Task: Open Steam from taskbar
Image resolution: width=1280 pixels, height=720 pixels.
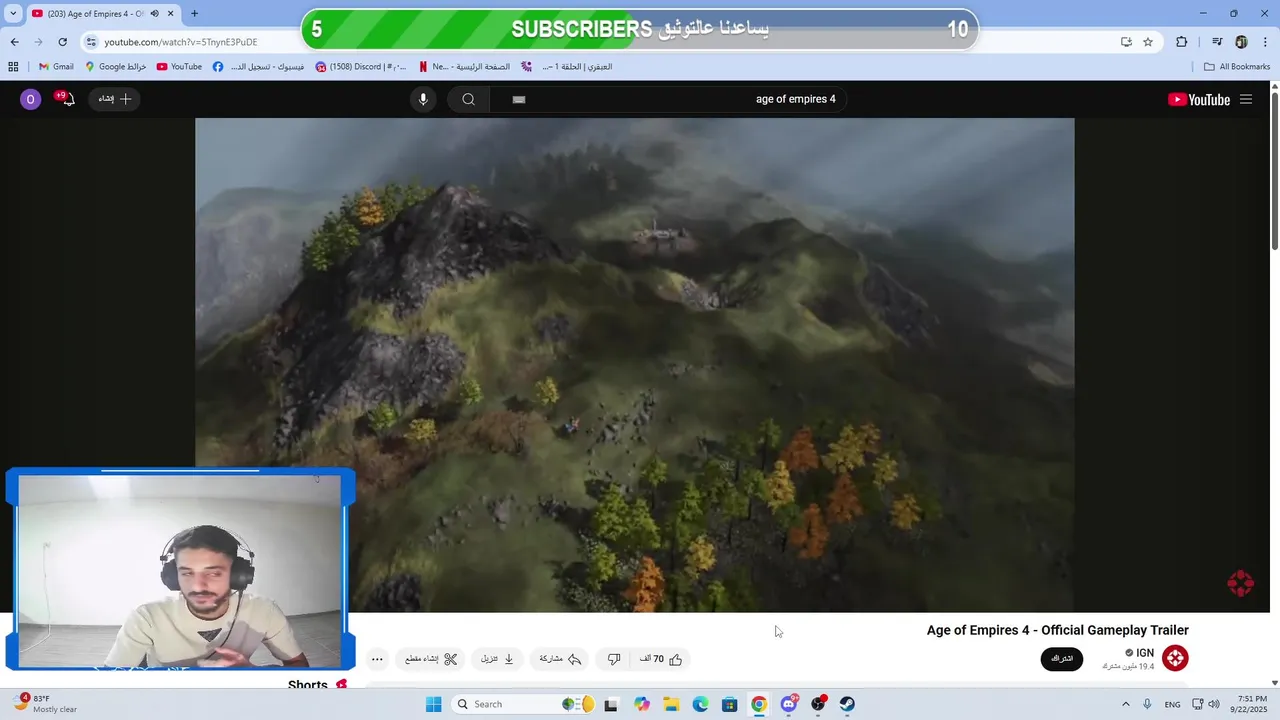Action: [847, 704]
